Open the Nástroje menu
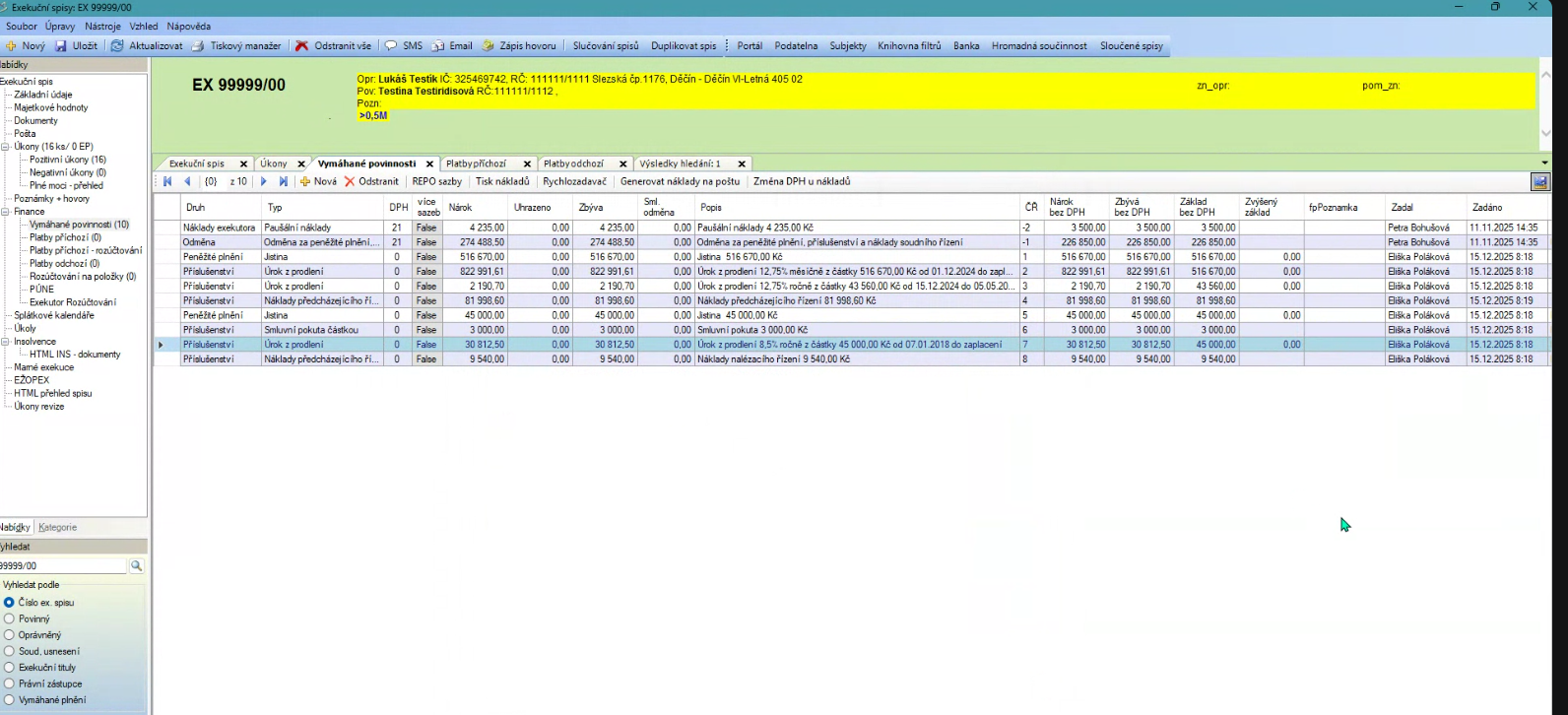1568x715 pixels. click(103, 27)
